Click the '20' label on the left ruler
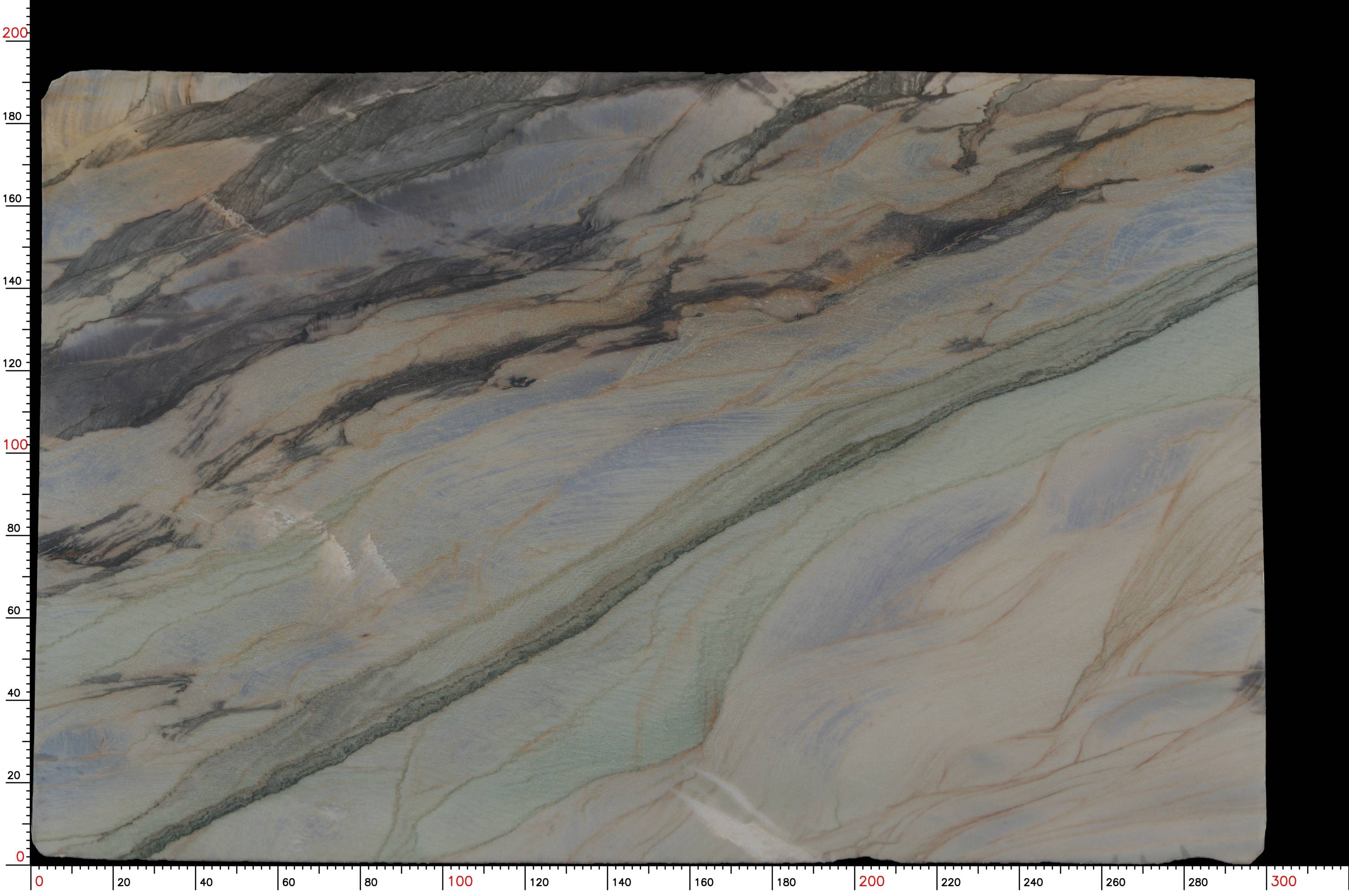 pyautogui.click(x=13, y=775)
